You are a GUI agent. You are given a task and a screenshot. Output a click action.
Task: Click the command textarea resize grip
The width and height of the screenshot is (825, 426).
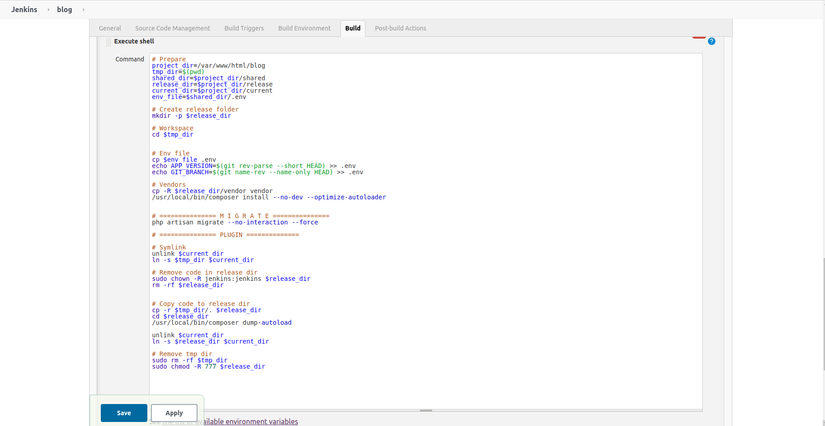click(425, 410)
